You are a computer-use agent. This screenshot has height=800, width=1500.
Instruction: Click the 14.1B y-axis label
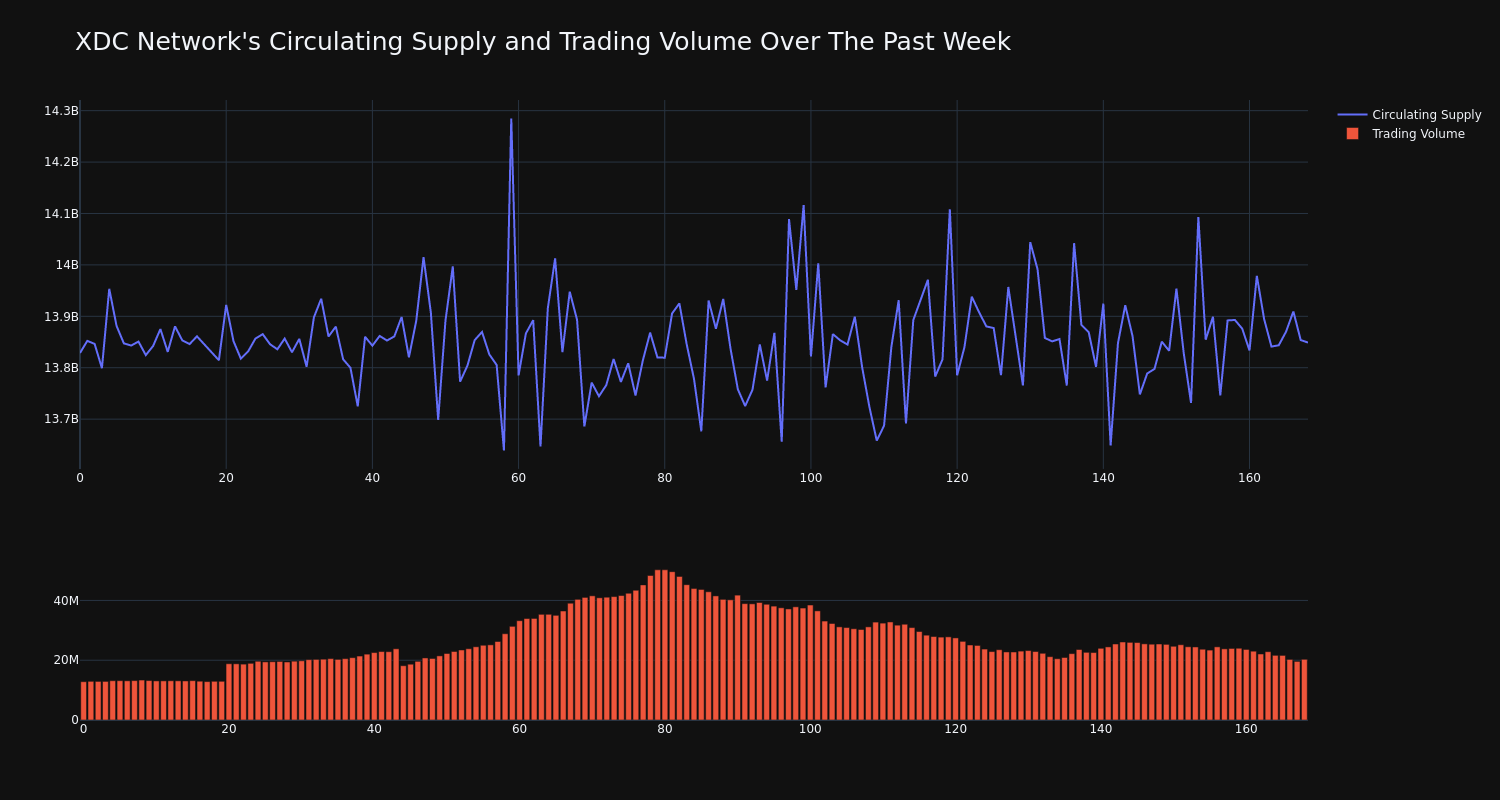pyautogui.click(x=61, y=214)
